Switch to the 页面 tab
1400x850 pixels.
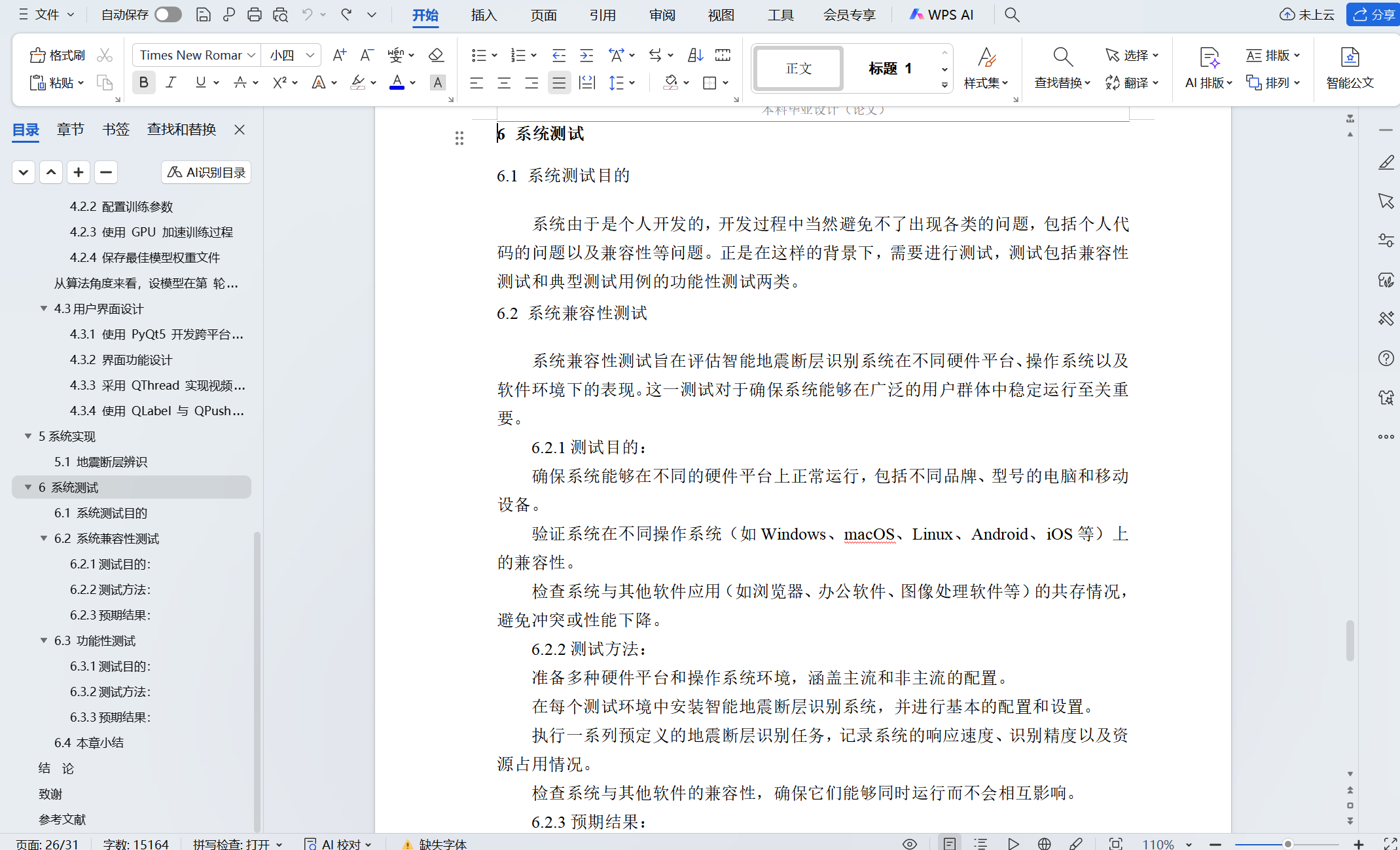click(x=543, y=14)
